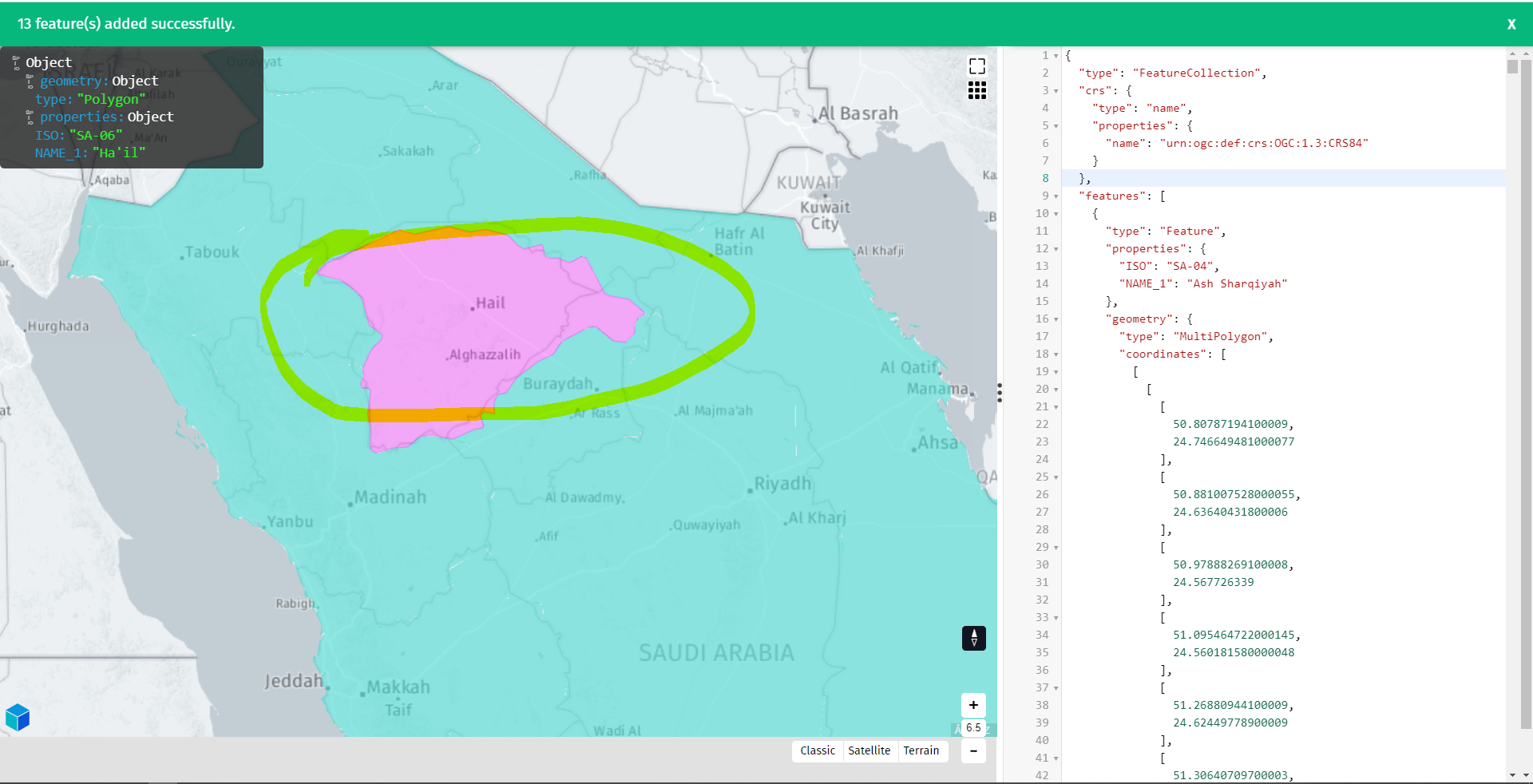The image size is (1533, 784).
Task: Switch to the Satellite basemap
Action: point(869,750)
